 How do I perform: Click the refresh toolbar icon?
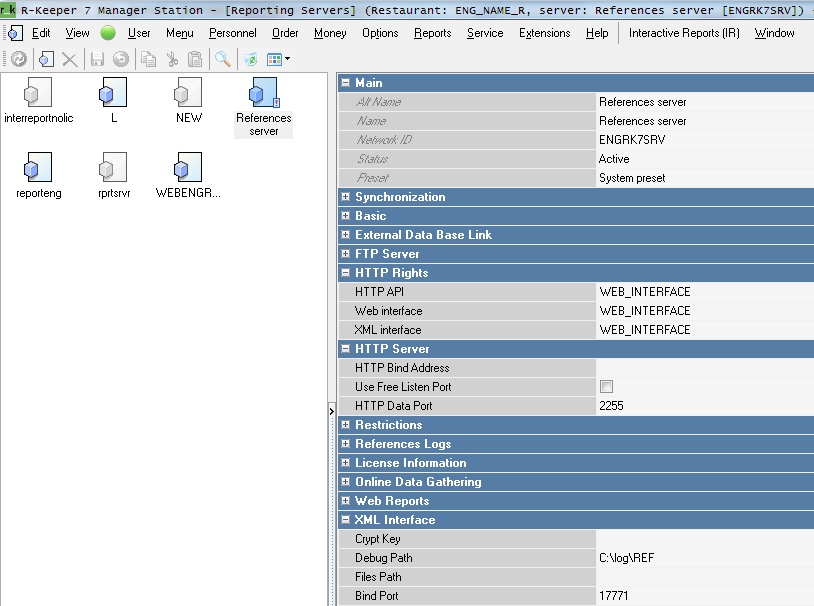click(19, 59)
